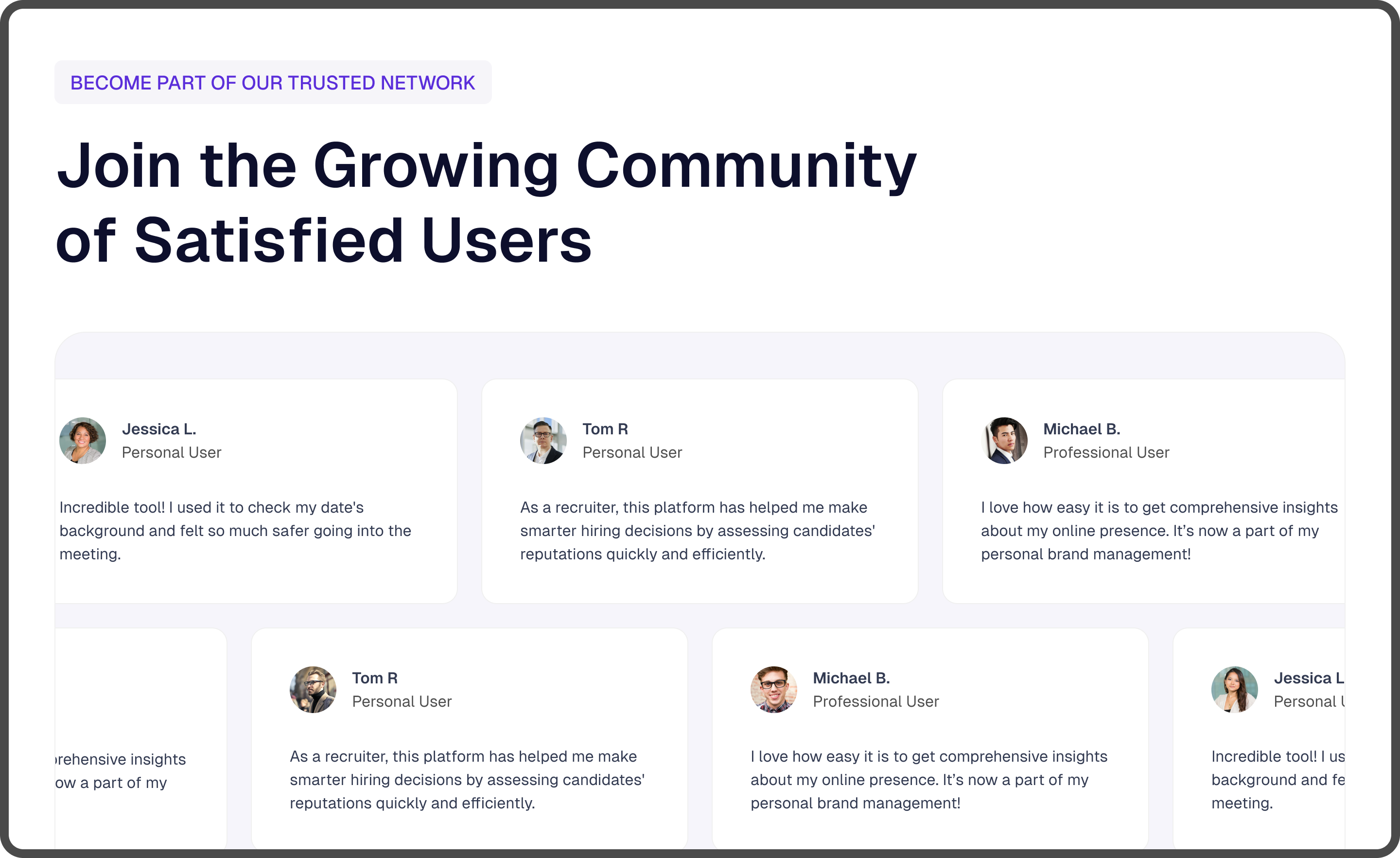Click the bearded Tom R avatar in bottom row
This screenshot has height=858, width=1400.
pyautogui.click(x=313, y=690)
